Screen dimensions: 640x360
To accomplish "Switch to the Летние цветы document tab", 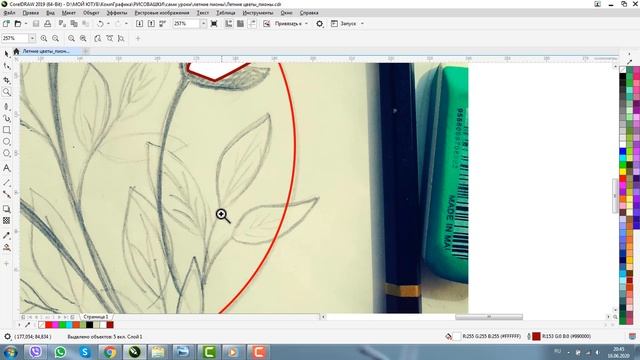I will coord(46,51).
